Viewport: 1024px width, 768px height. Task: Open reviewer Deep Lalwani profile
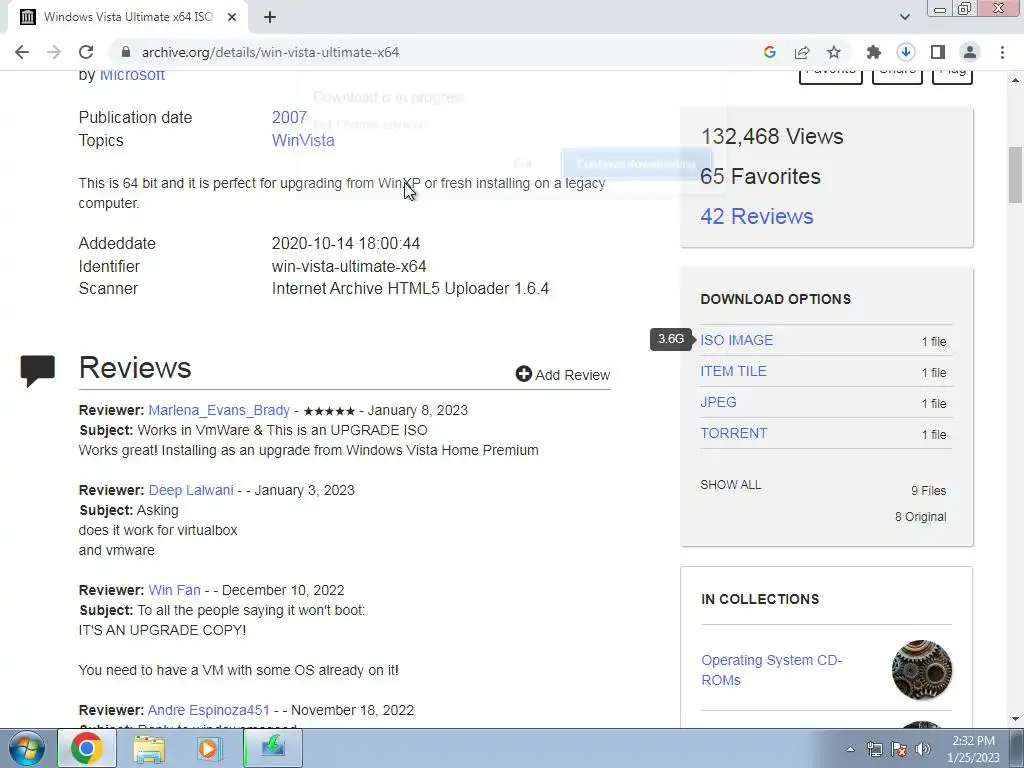pos(191,490)
